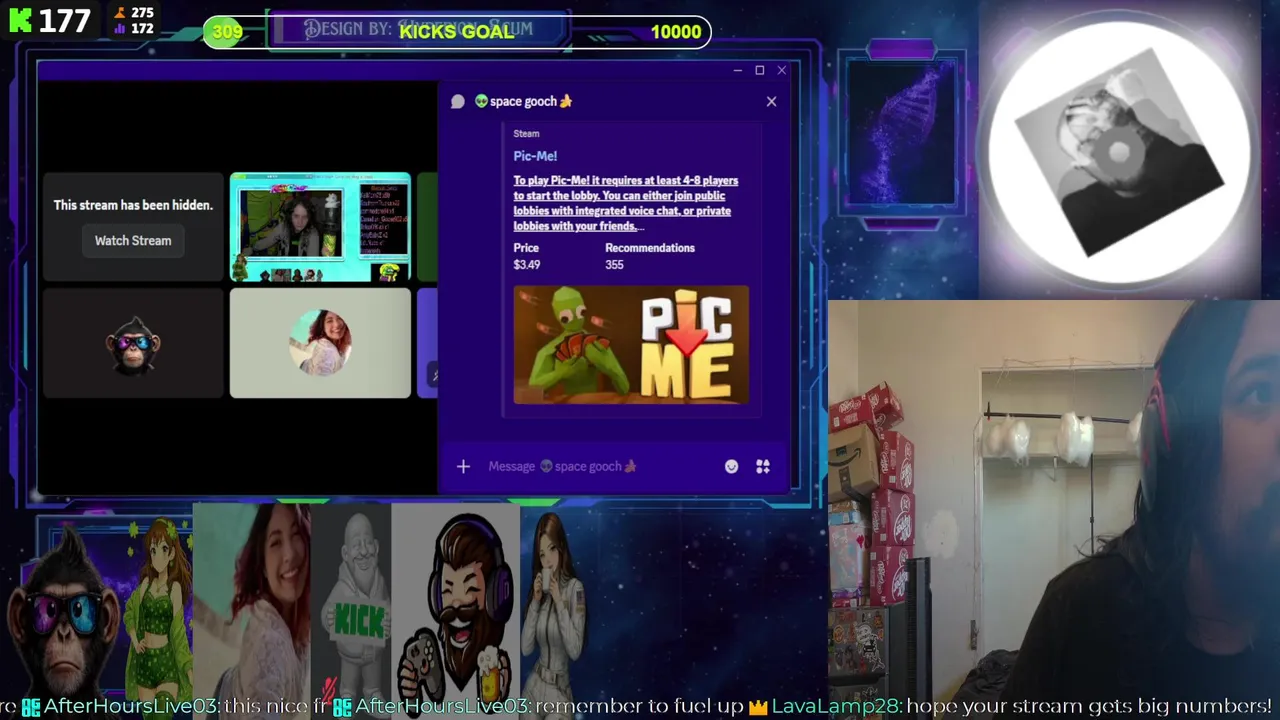Select the monkey avatar call tile
1280x720 pixels.
133,343
